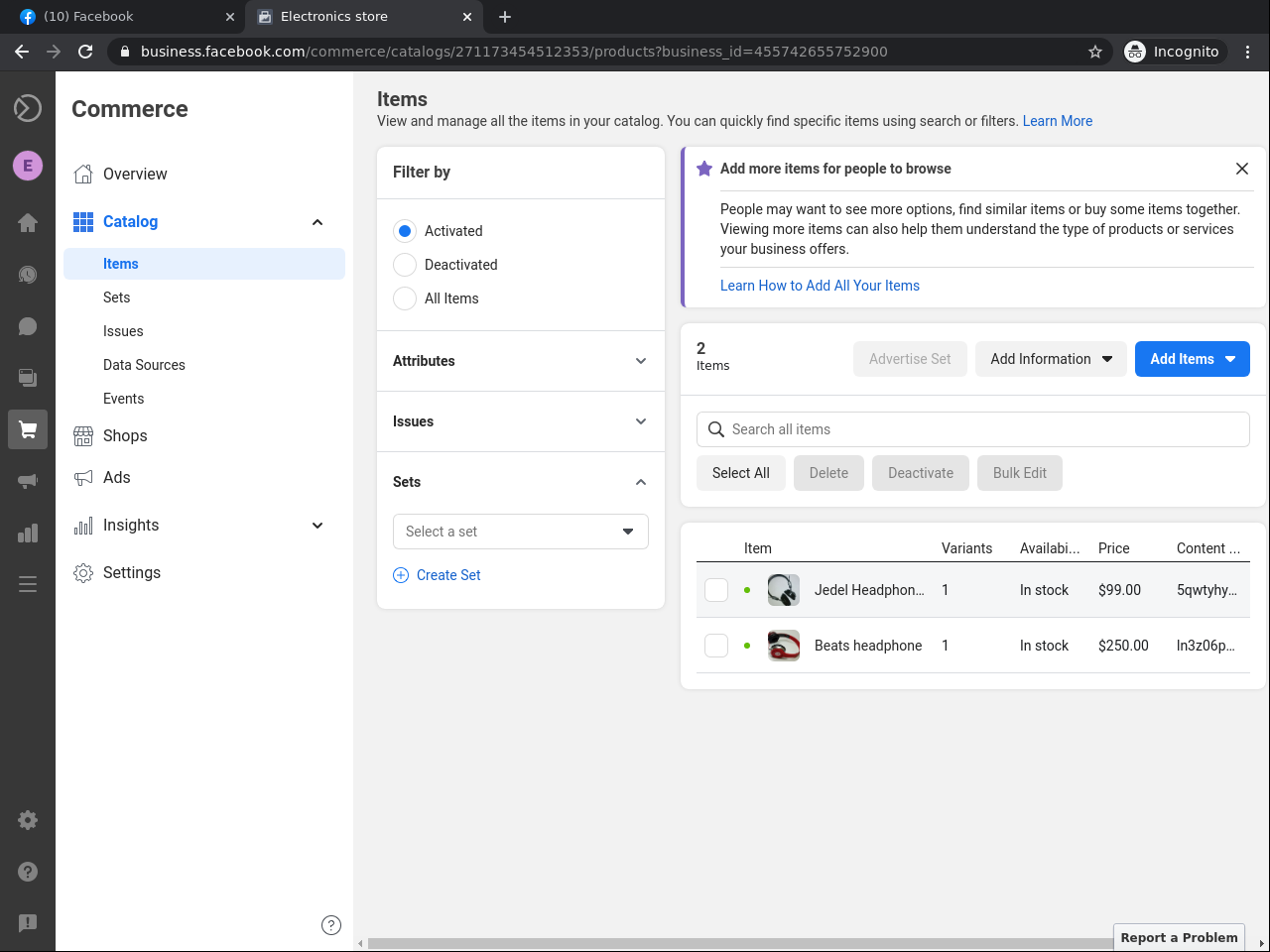The image size is (1270, 952).
Task: Tick the Beats headphone item checkbox
Action: click(716, 646)
